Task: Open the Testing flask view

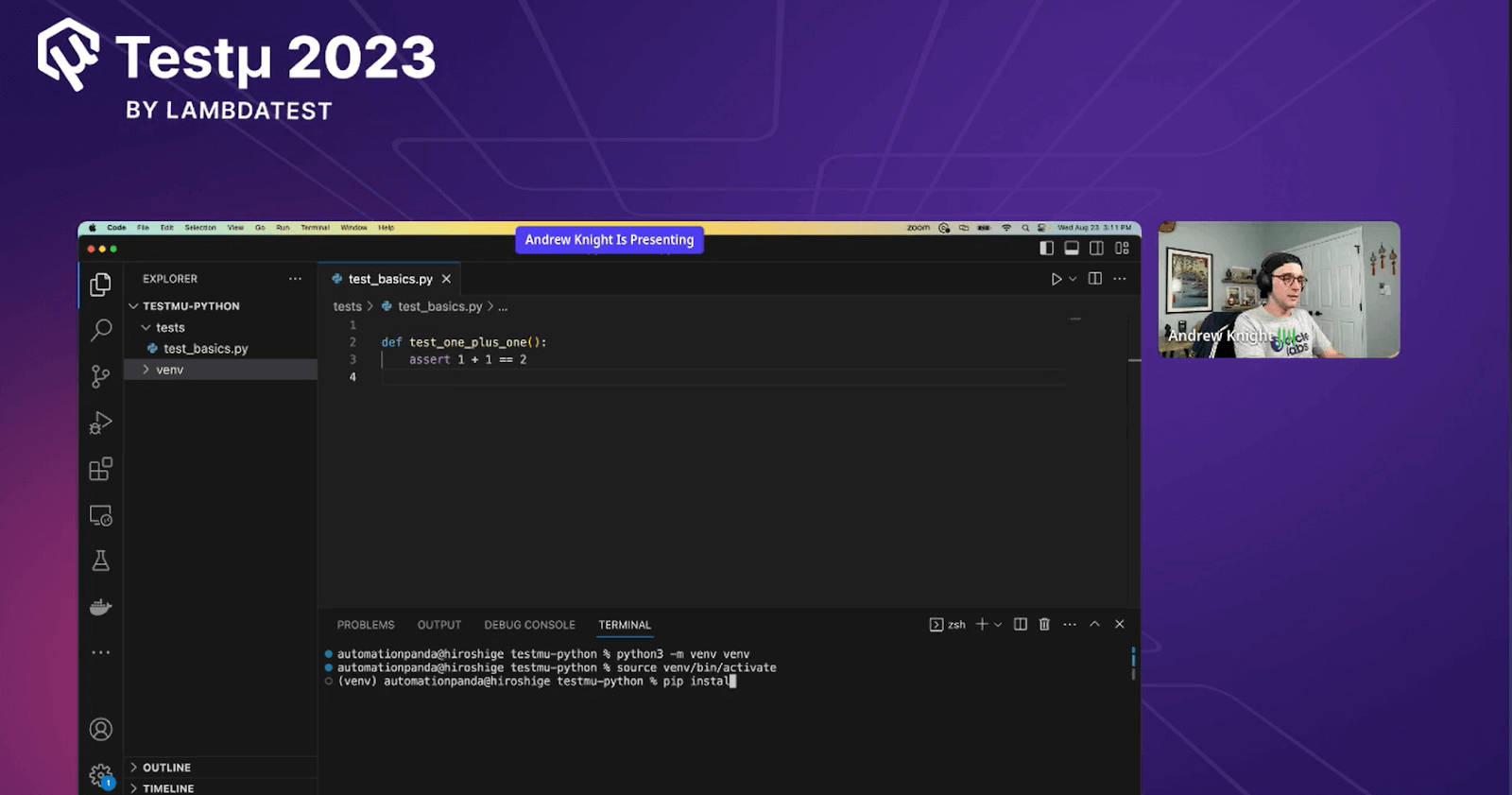Action: point(100,561)
